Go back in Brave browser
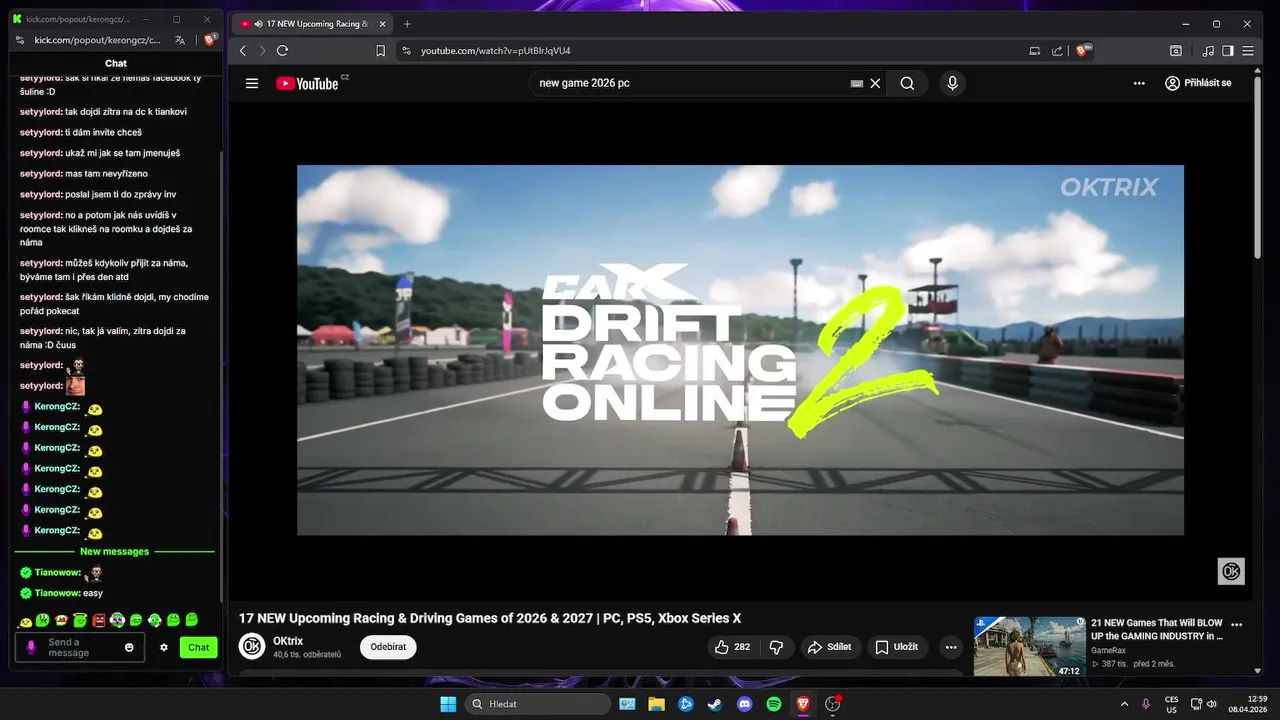The image size is (1280, 720). click(243, 51)
